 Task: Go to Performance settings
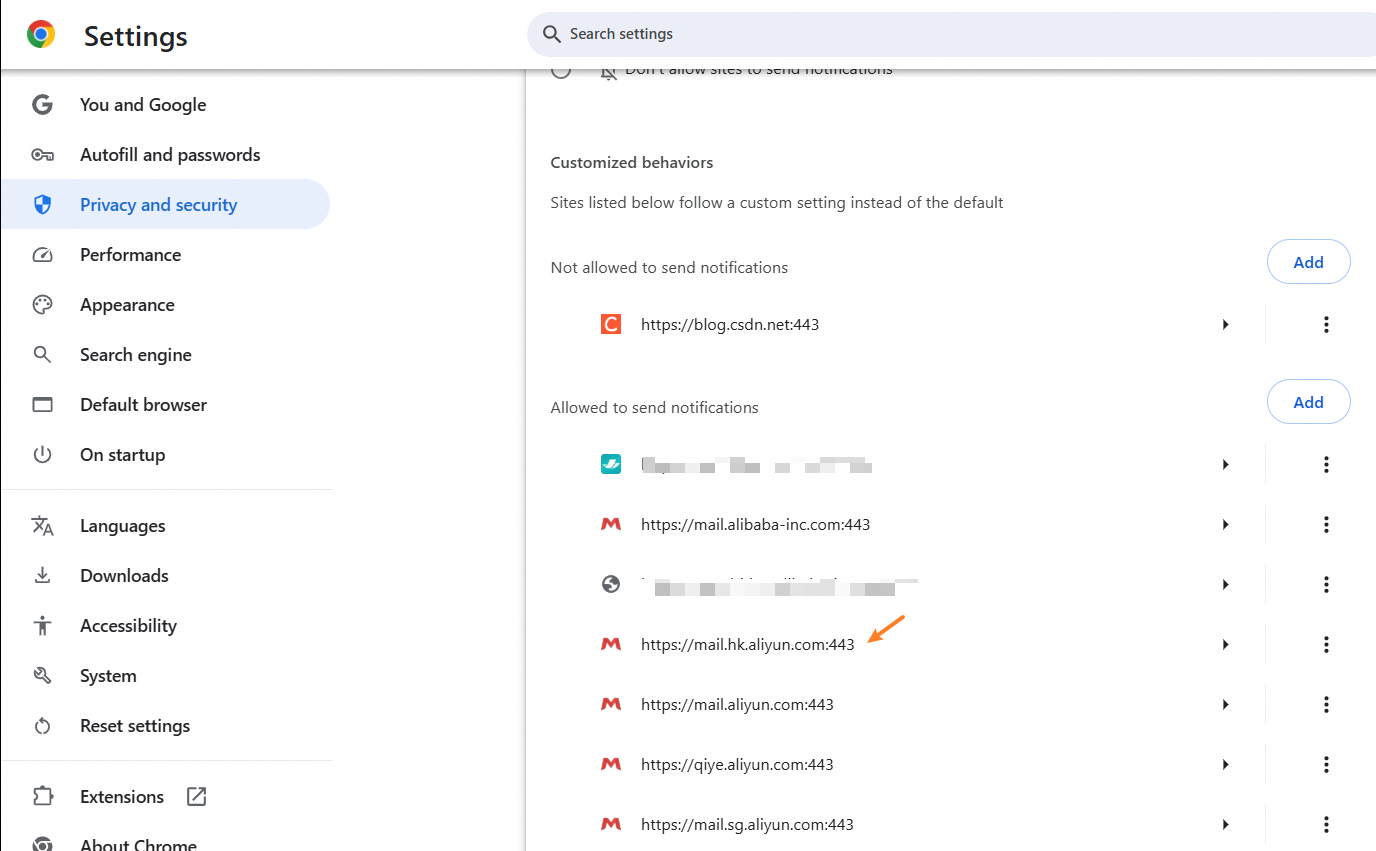click(x=130, y=255)
